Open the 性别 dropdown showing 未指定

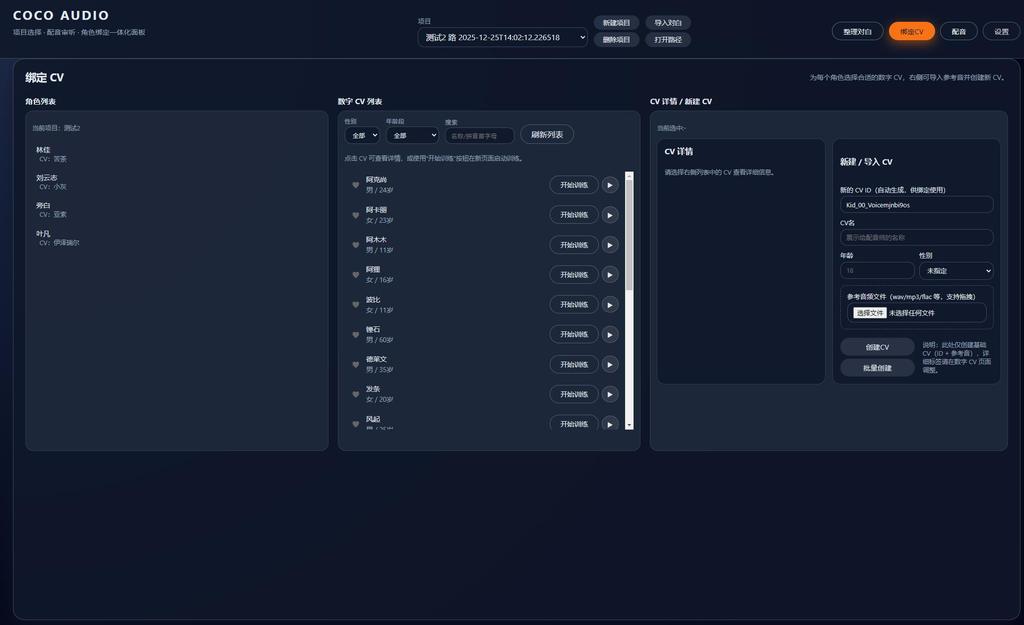(x=957, y=270)
